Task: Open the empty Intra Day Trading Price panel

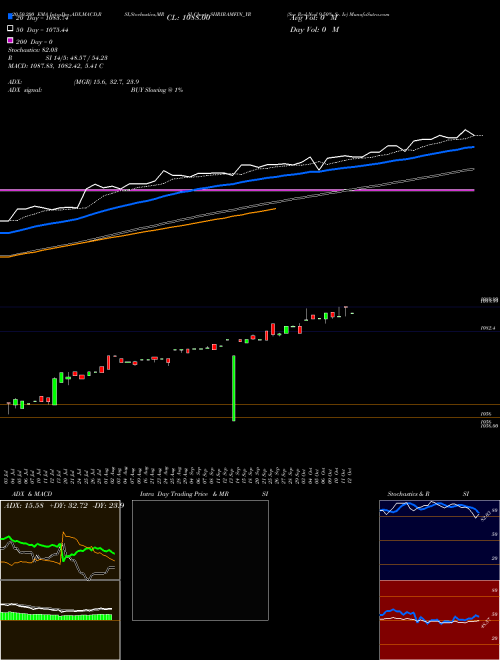Action: [200, 560]
